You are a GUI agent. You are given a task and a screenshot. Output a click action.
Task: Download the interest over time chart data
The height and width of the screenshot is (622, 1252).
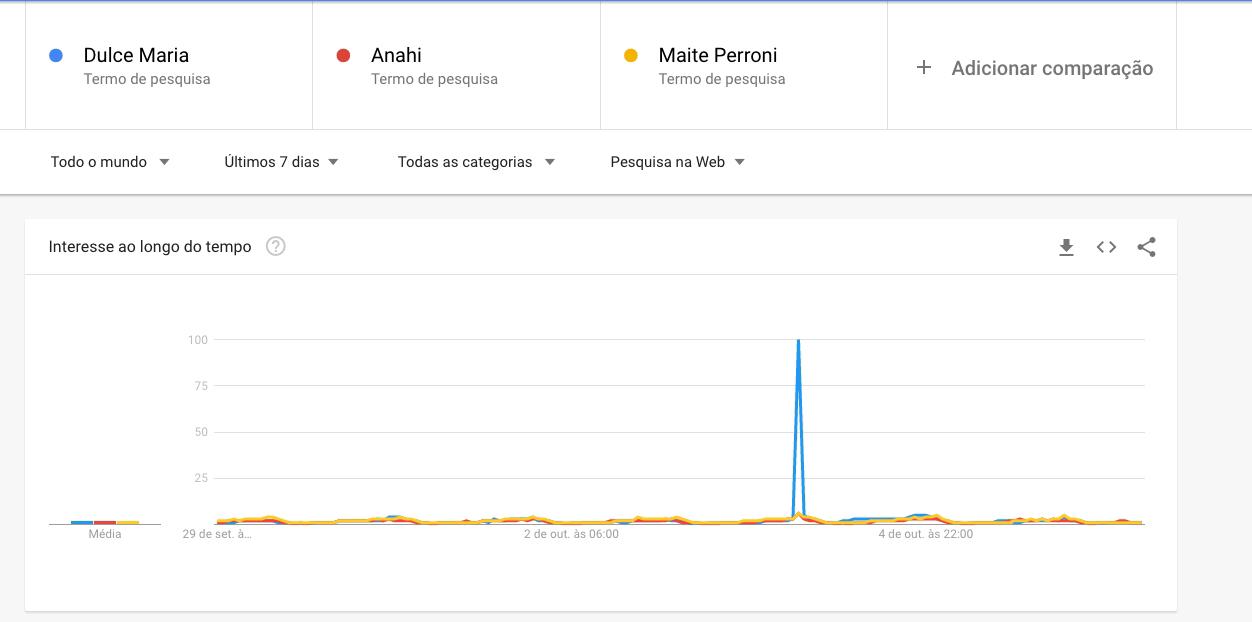pyautogui.click(x=1066, y=247)
